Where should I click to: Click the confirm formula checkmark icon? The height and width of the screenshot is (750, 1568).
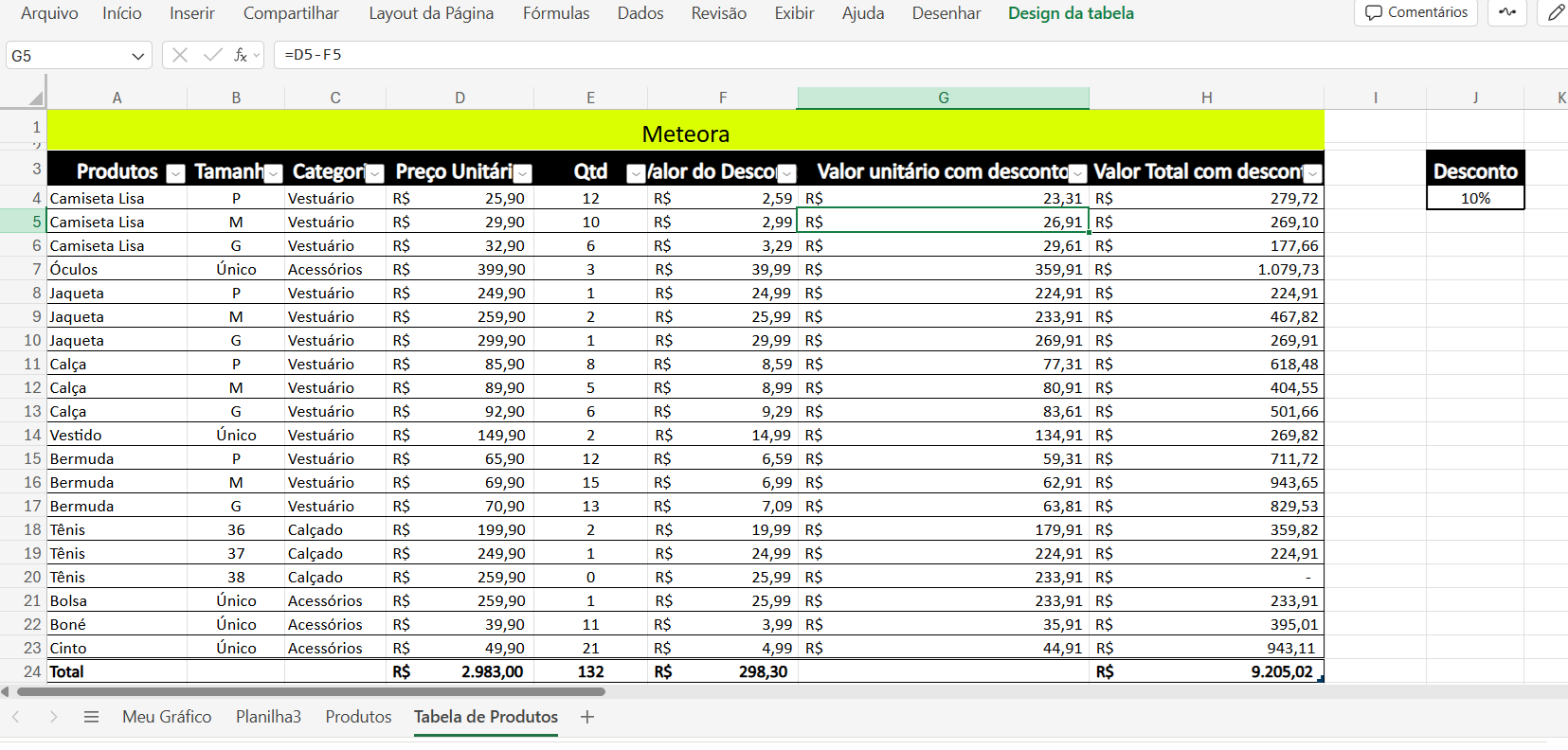(212, 56)
